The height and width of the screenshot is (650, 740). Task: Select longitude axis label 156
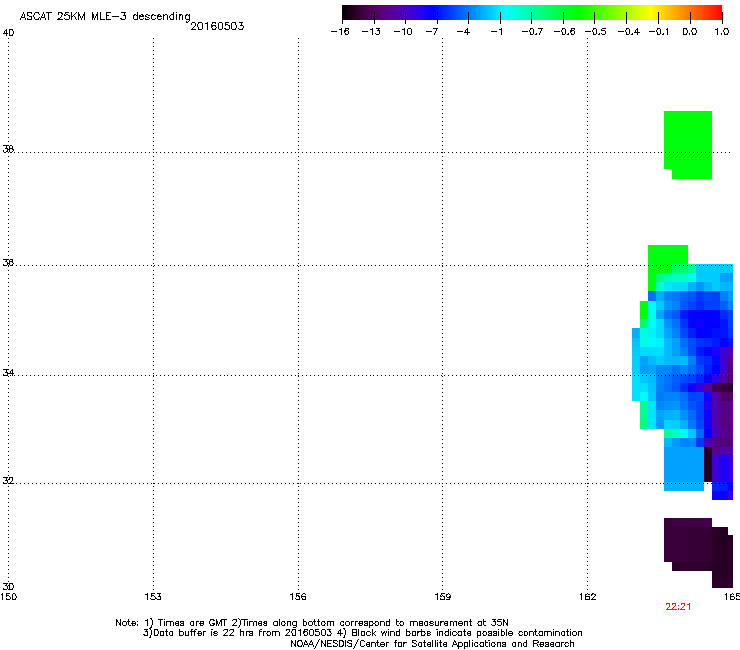298,597
